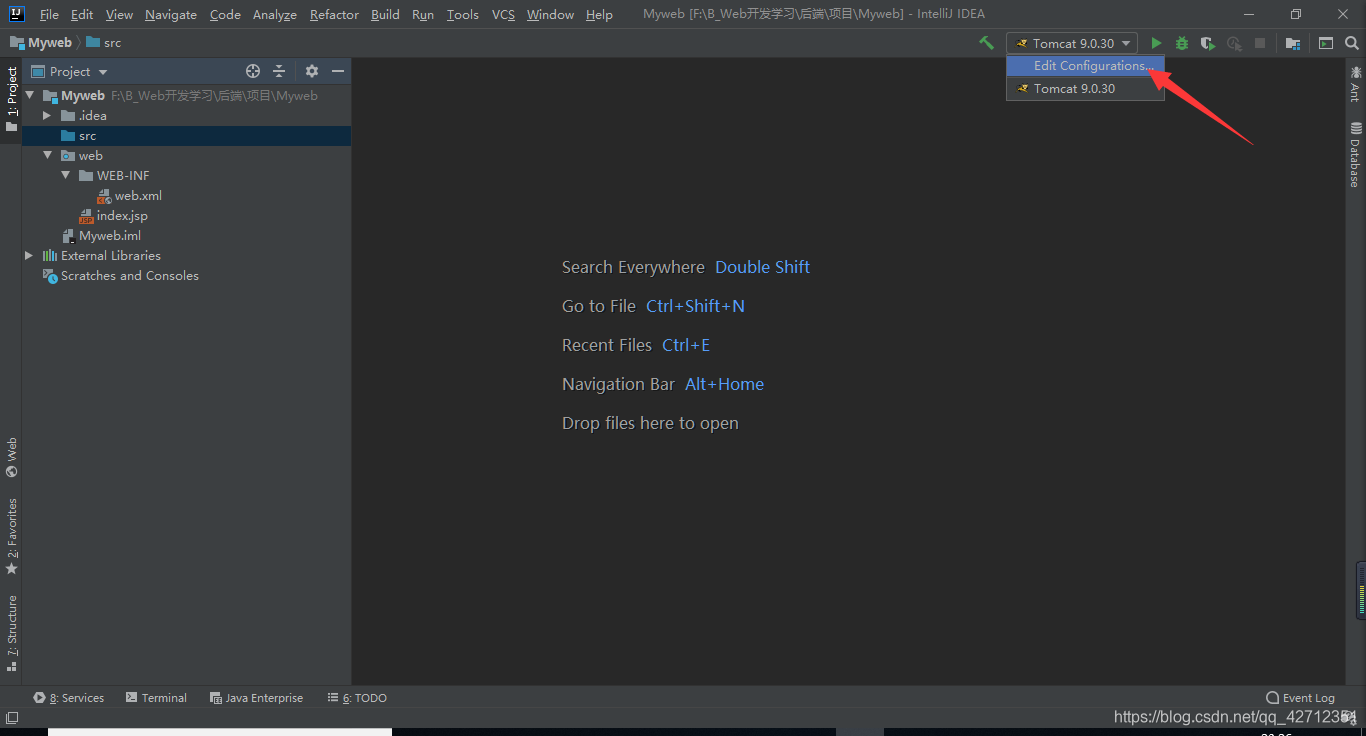The image size is (1366, 736).
Task: Open the Help menu
Action: click(x=599, y=15)
